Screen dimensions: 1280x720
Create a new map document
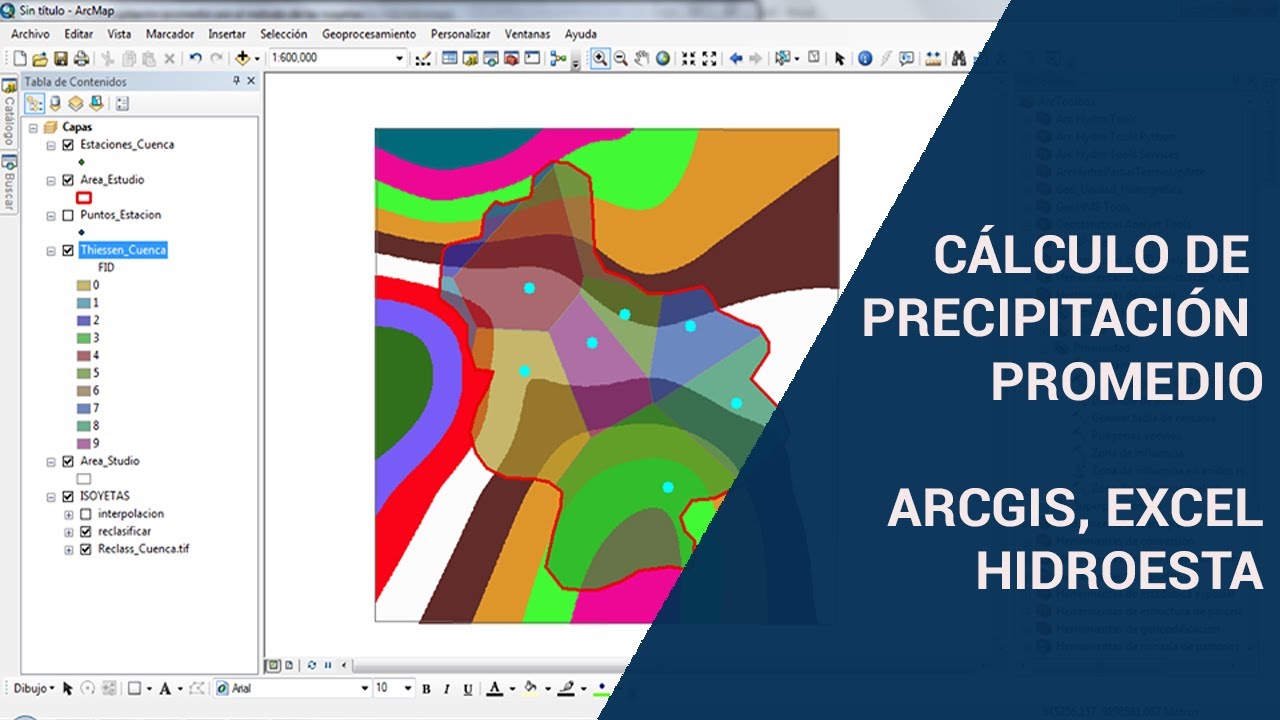20,59
